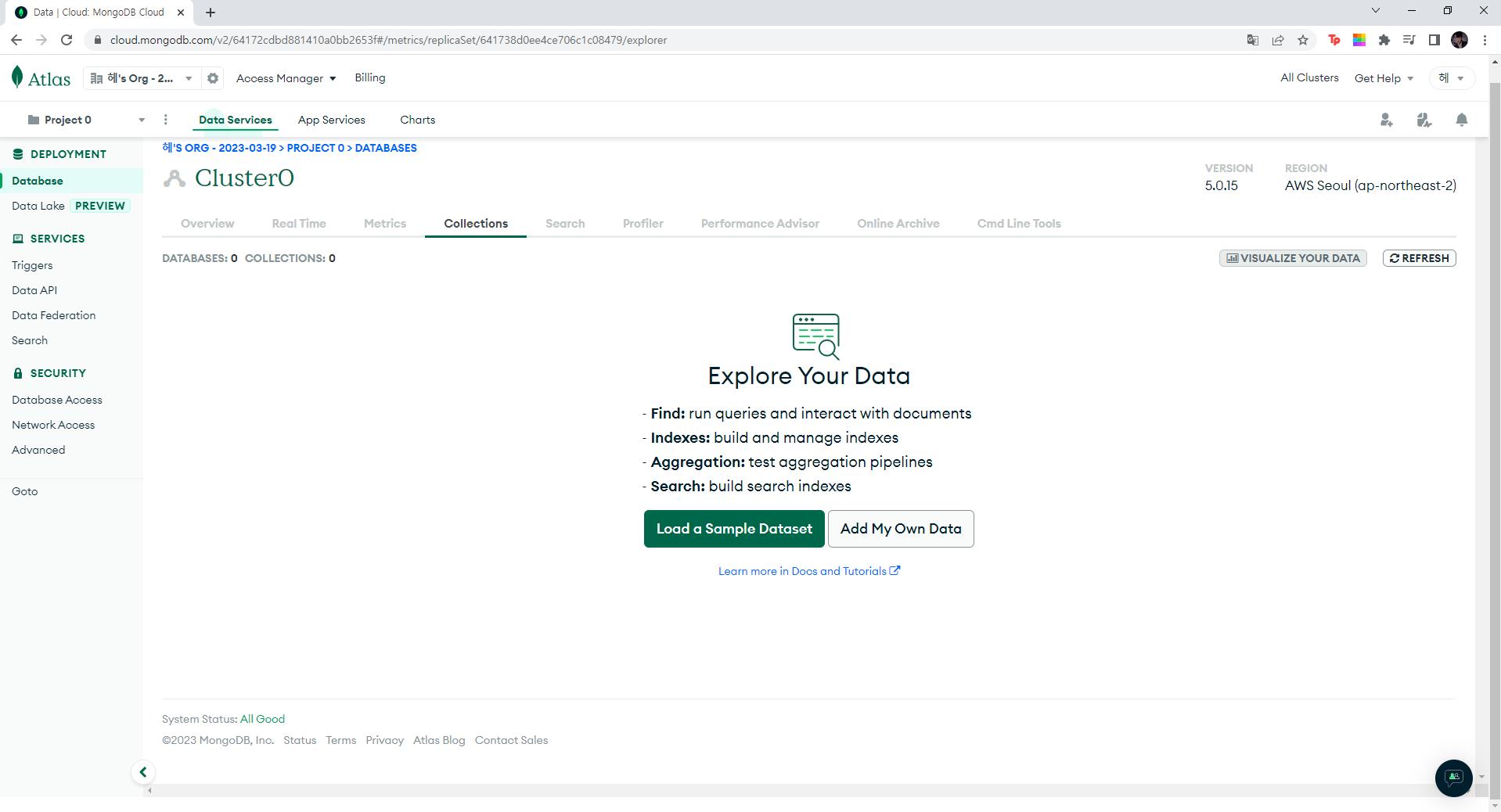Screen dimensions: 1501x812
Task: Bookmark this page with the star
Action: pyautogui.click(x=1303, y=40)
